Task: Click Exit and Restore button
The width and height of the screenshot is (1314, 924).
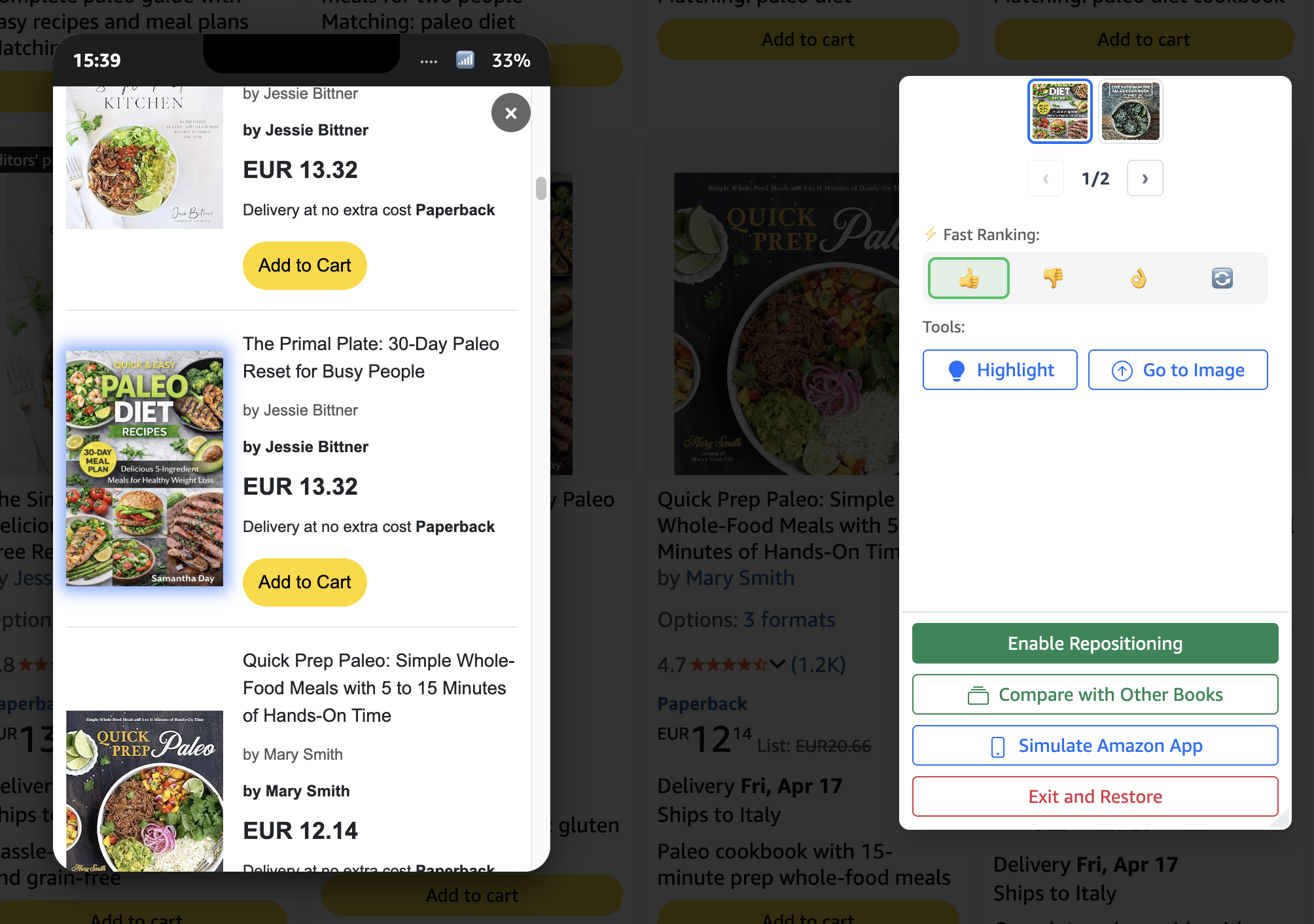Action: point(1095,796)
